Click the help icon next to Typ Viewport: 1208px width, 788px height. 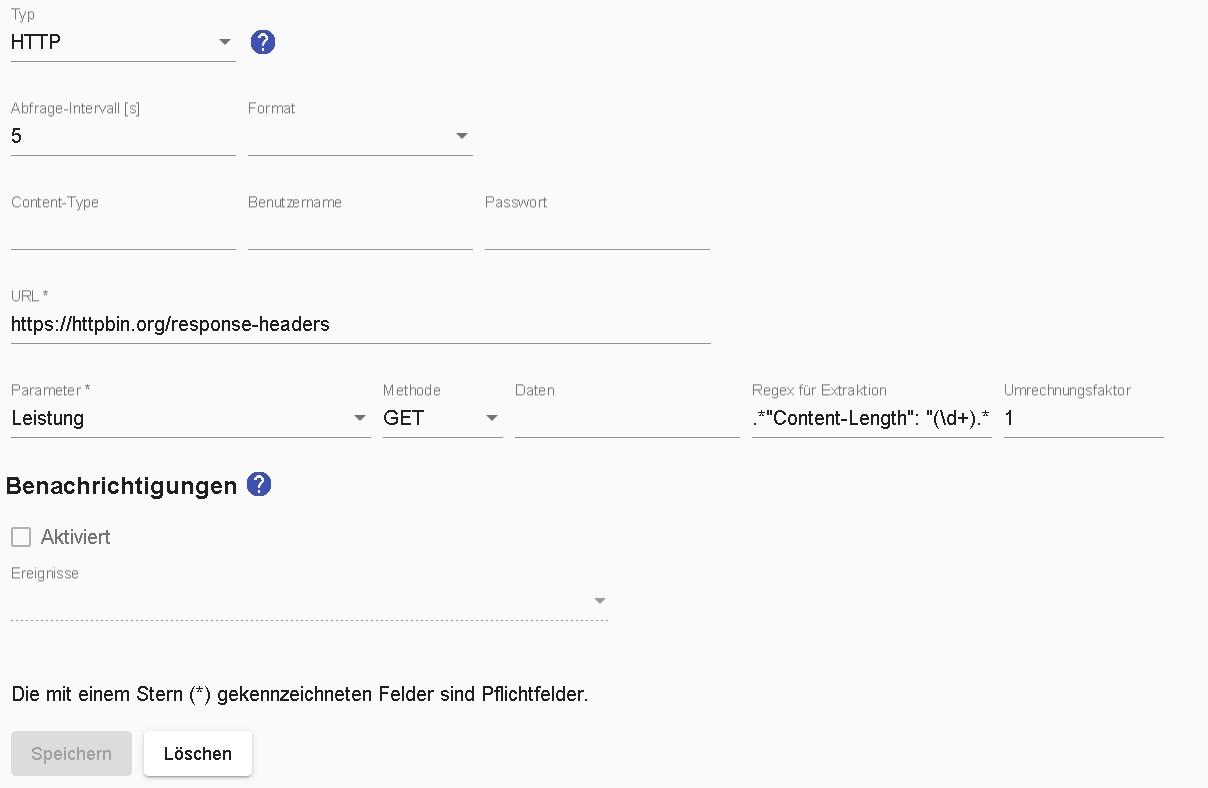(x=263, y=42)
